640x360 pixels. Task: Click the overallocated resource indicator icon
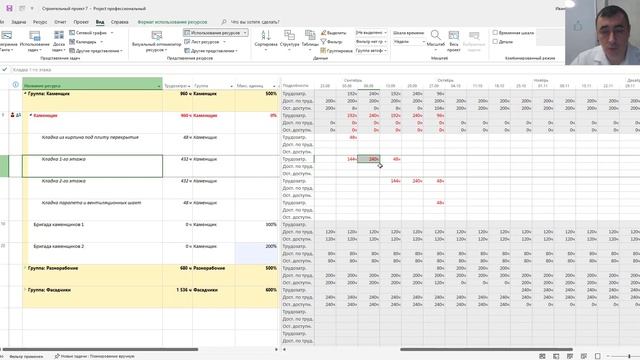pyautogui.click(x=12, y=116)
